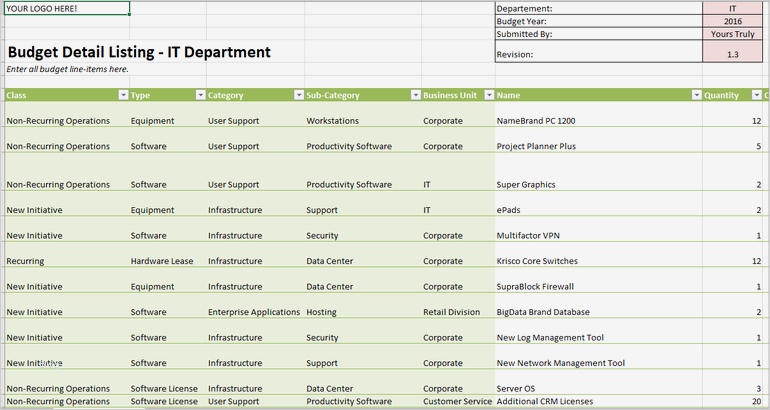770x410 pixels.
Task: Click the 'Retail Division' business unit cell
Action: 458,306
